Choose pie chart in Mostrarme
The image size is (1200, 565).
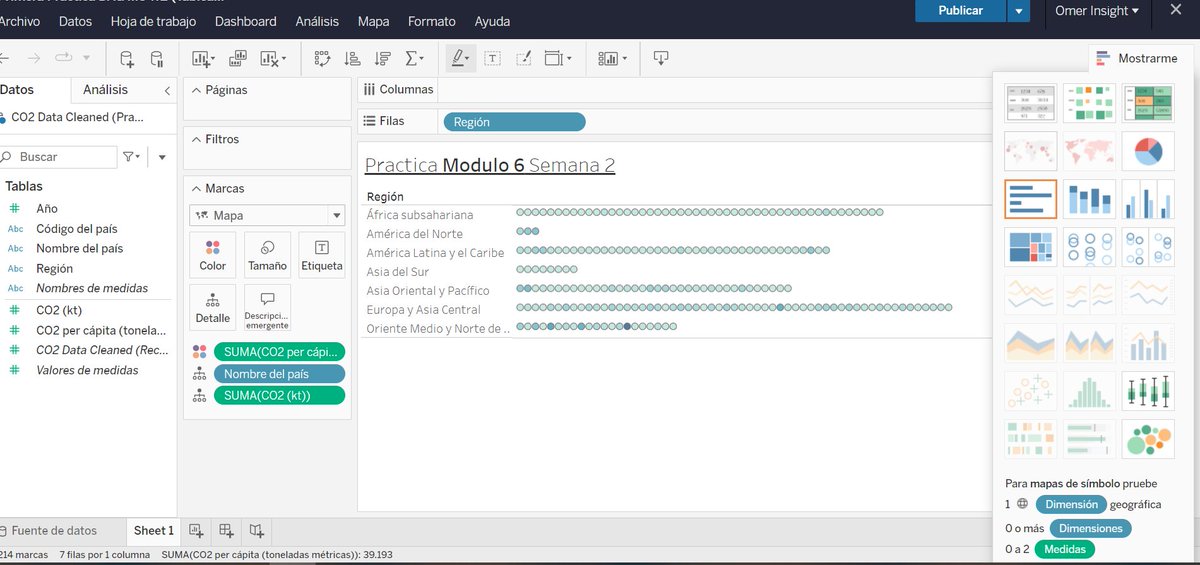[x=1148, y=151]
